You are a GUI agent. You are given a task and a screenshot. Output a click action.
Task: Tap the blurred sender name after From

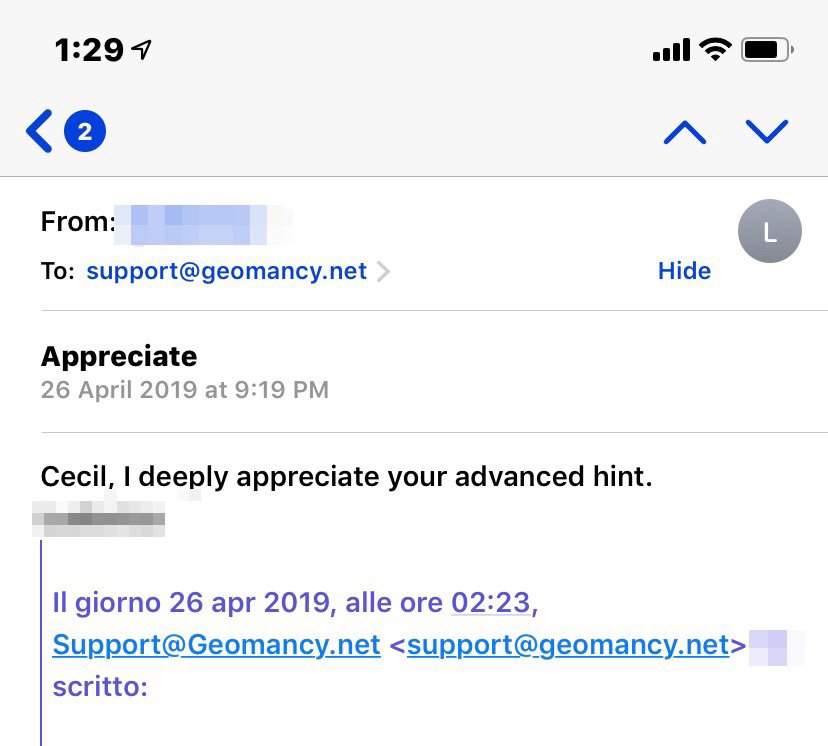[200, 222]
